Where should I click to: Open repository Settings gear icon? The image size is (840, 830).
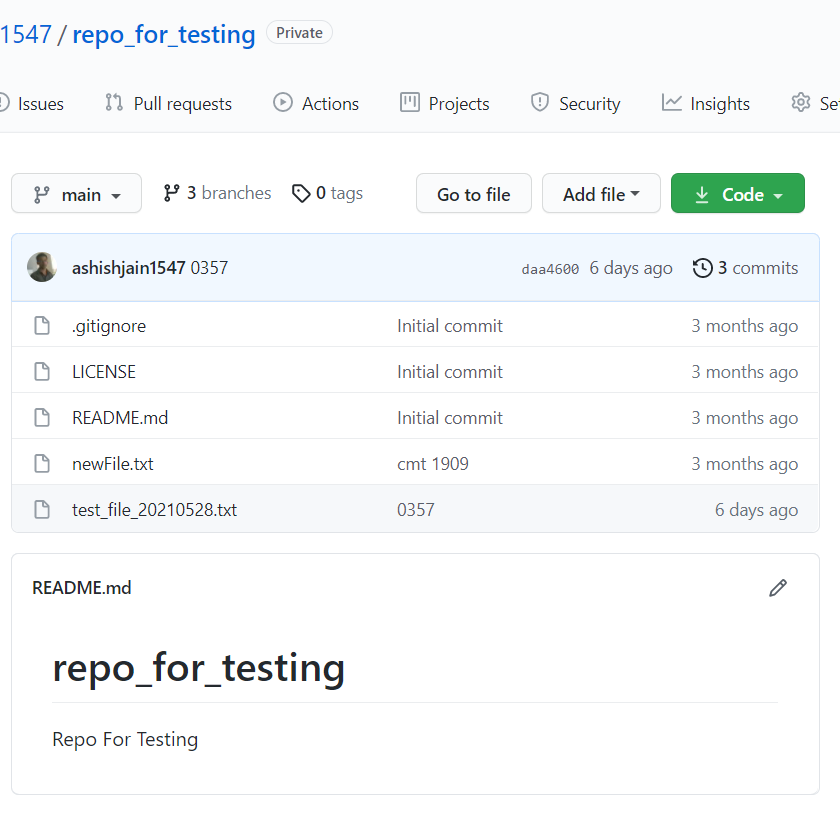click(x=800, y=103)
